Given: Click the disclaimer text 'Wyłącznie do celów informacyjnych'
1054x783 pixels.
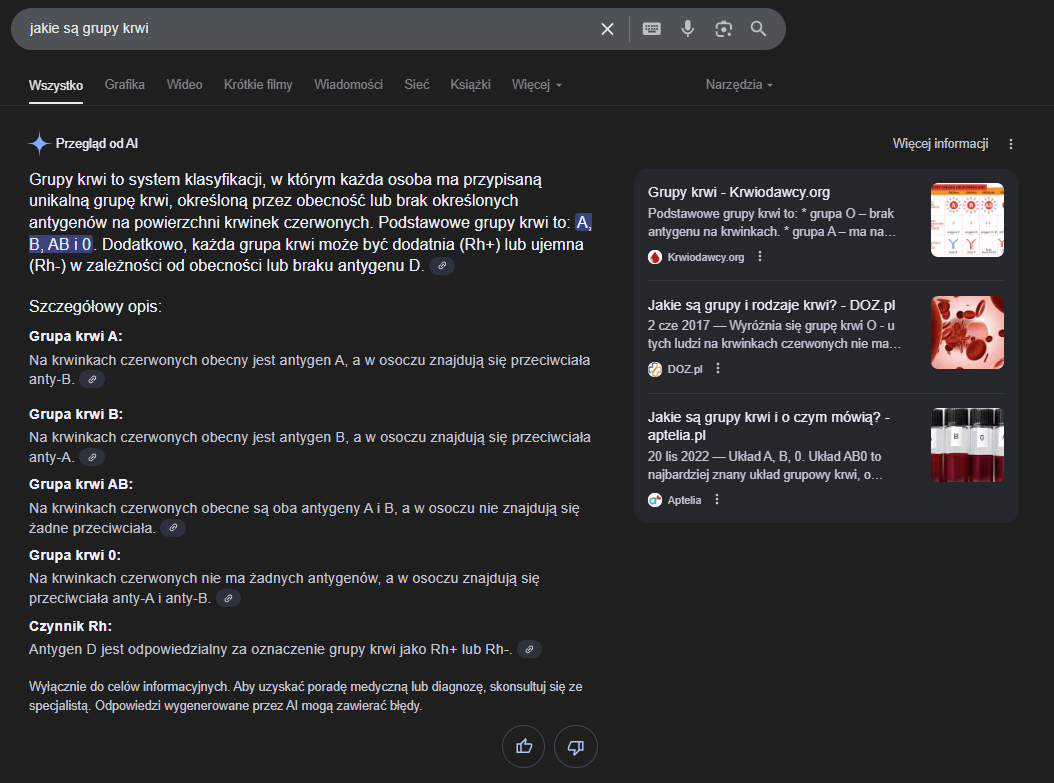Looking at the screenshot, I should (130, 686).
